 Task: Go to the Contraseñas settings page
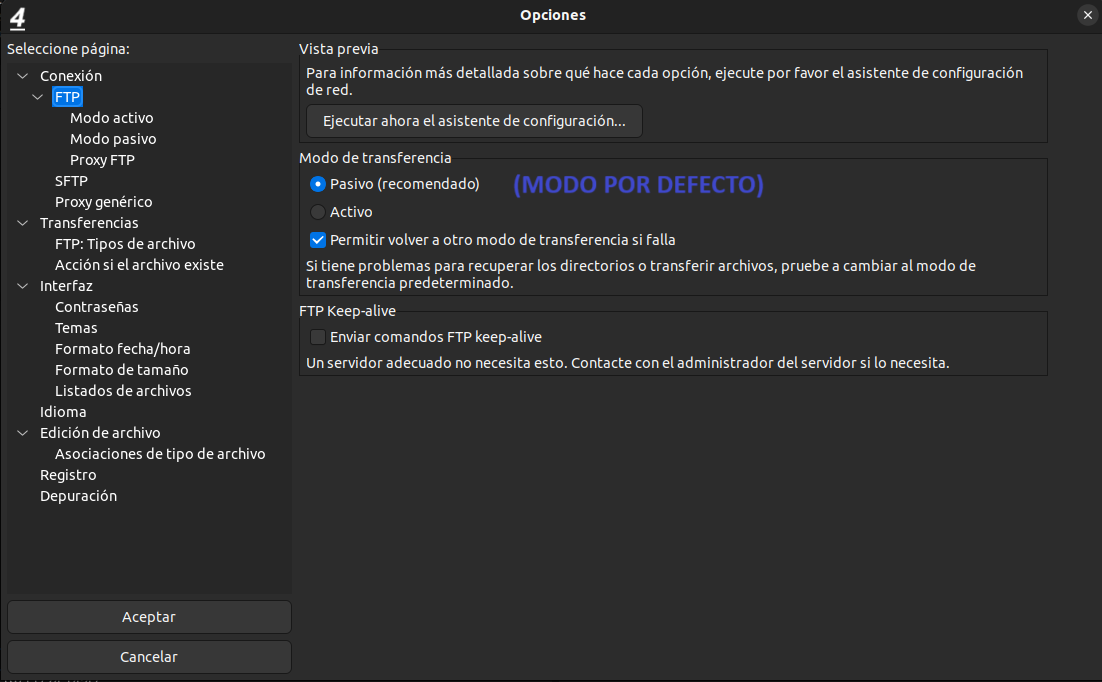click(96, 307)
